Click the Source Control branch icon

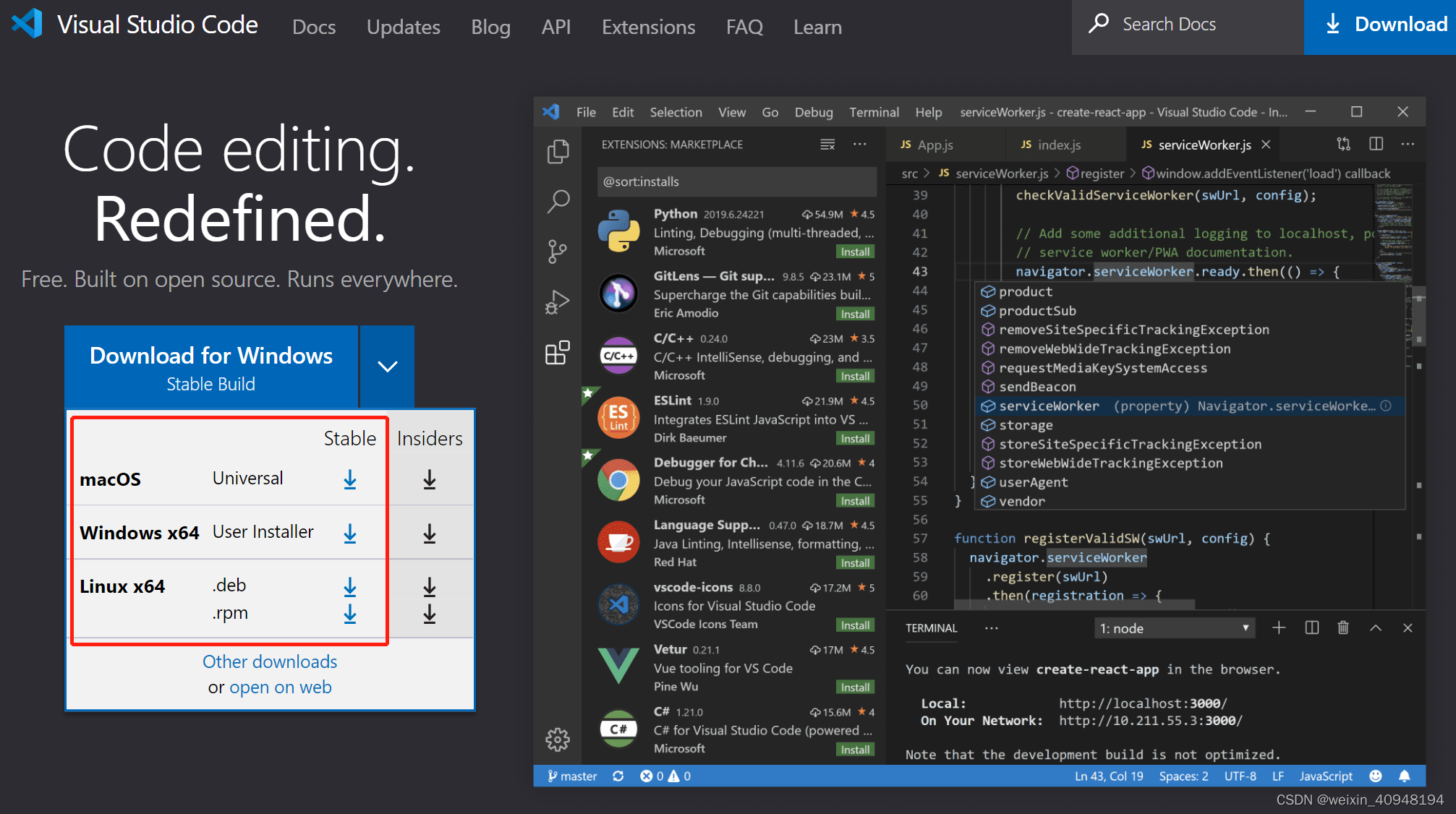(558, 252)
